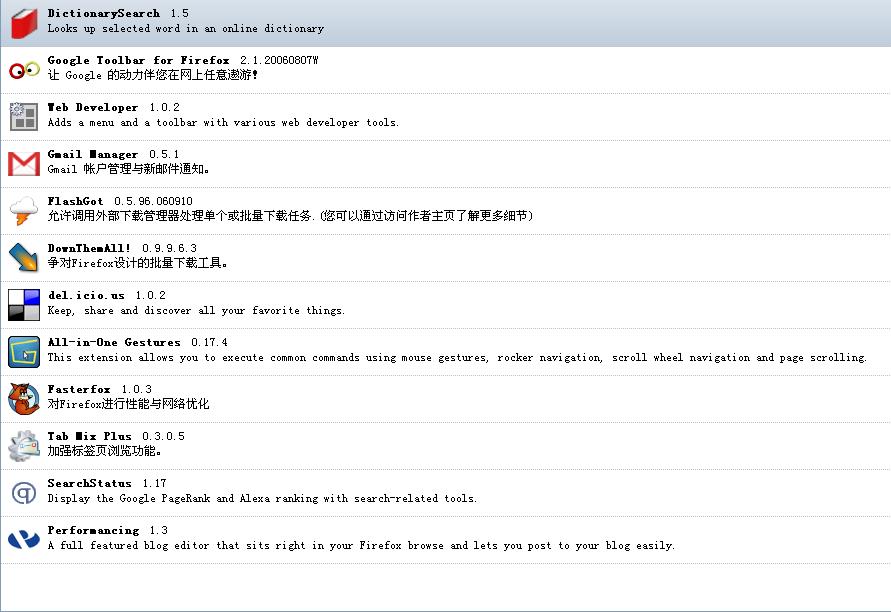The width and height of the screenshot is (891, 612).
Task: Click 'Display the Google PageRank' description
Action: (263, 498)
